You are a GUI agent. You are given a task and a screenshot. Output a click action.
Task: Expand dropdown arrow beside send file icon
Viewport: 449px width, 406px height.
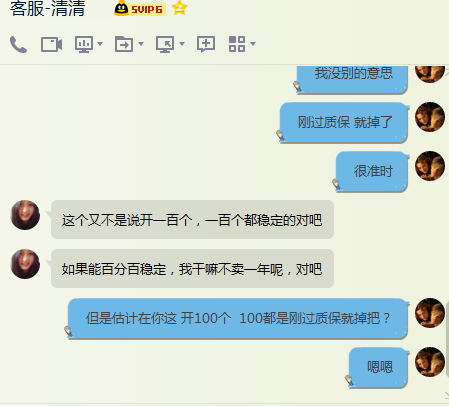(x=141, y=44)
